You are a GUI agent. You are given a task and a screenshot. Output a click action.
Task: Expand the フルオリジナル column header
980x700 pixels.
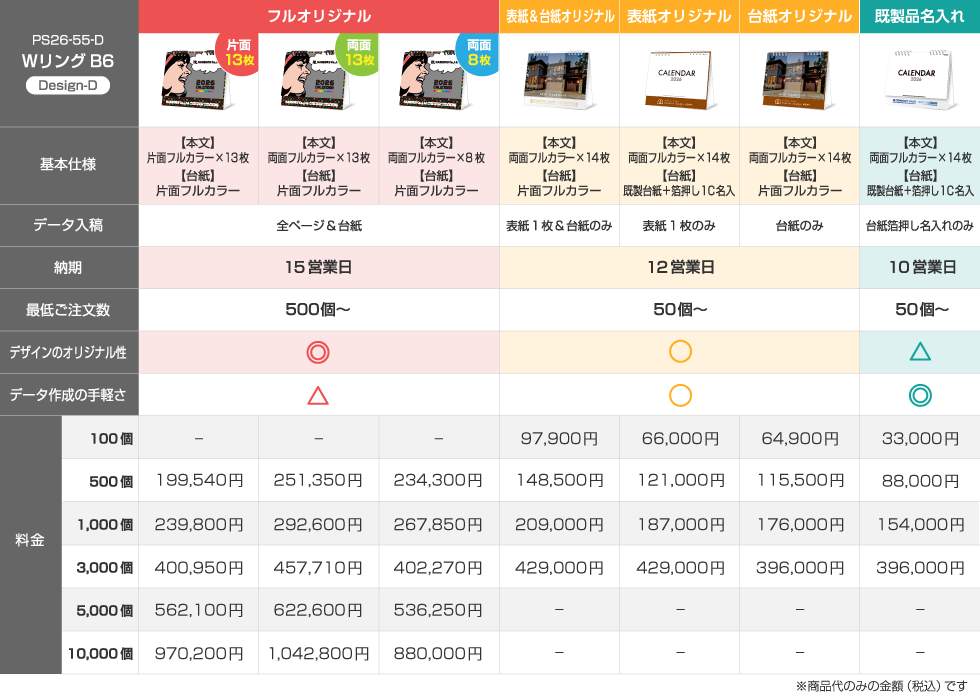[318, 15]
